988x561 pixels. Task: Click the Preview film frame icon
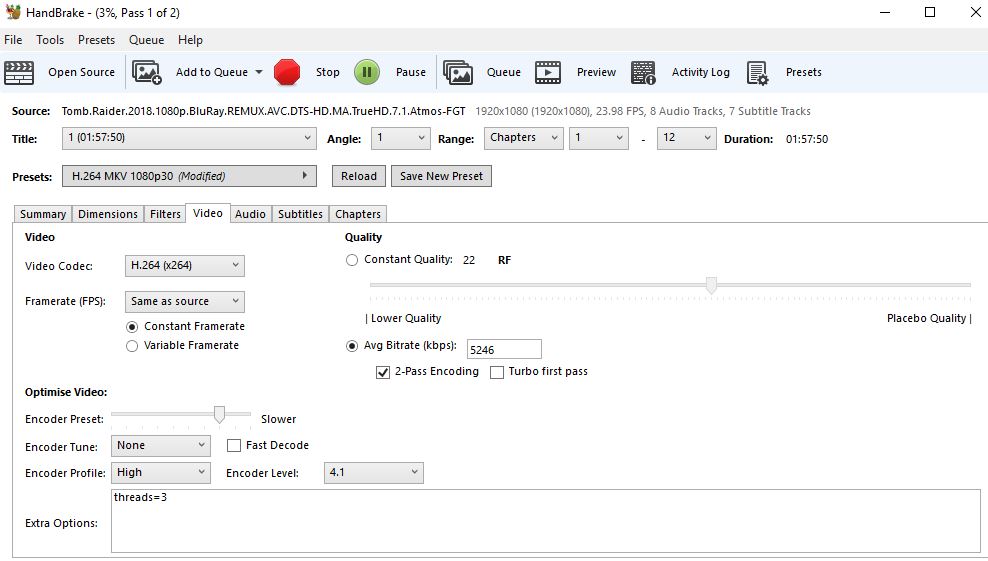pyautogui.click(x=548, y=72)
